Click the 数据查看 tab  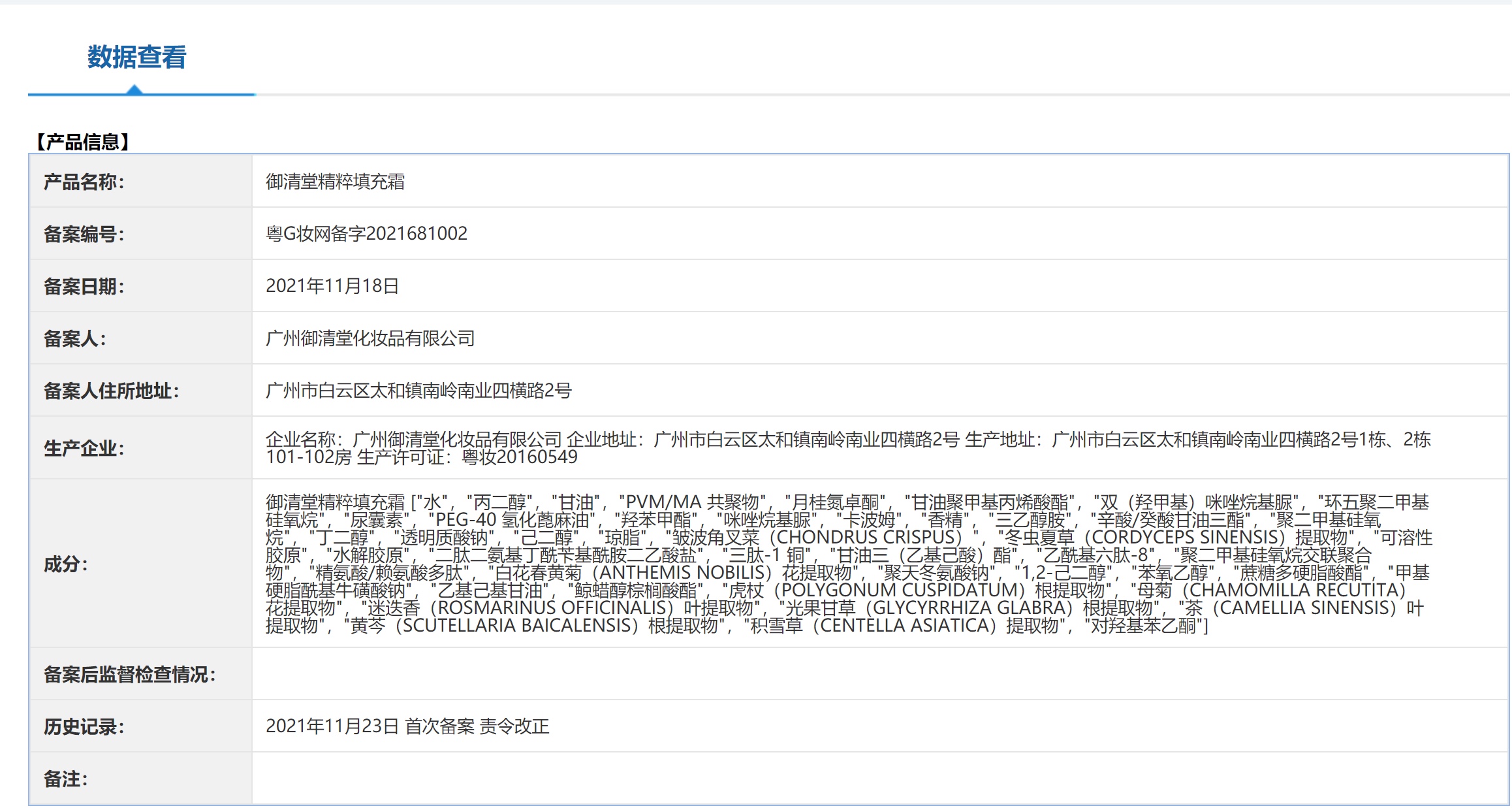136,57
